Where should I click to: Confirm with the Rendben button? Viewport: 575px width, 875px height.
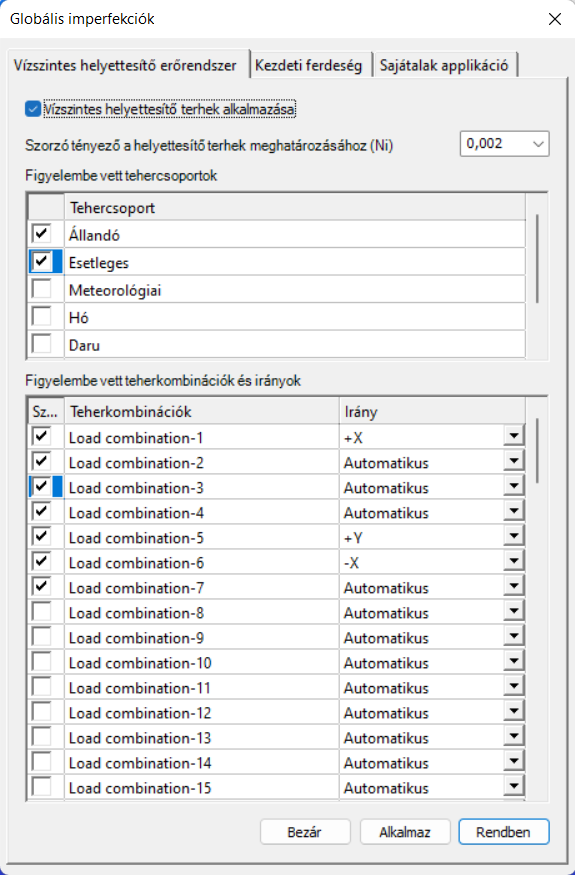pyautogui.click(x=504, y=832)
